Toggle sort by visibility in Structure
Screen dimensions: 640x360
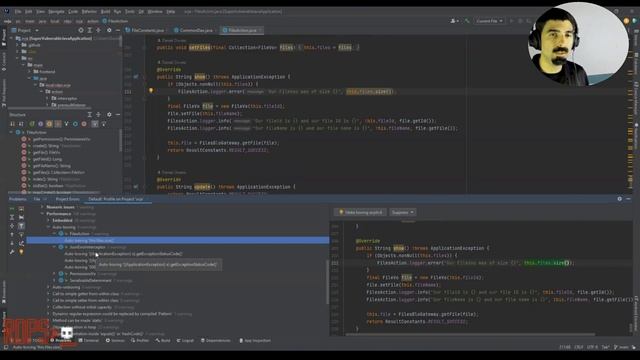tap(12, 124)
